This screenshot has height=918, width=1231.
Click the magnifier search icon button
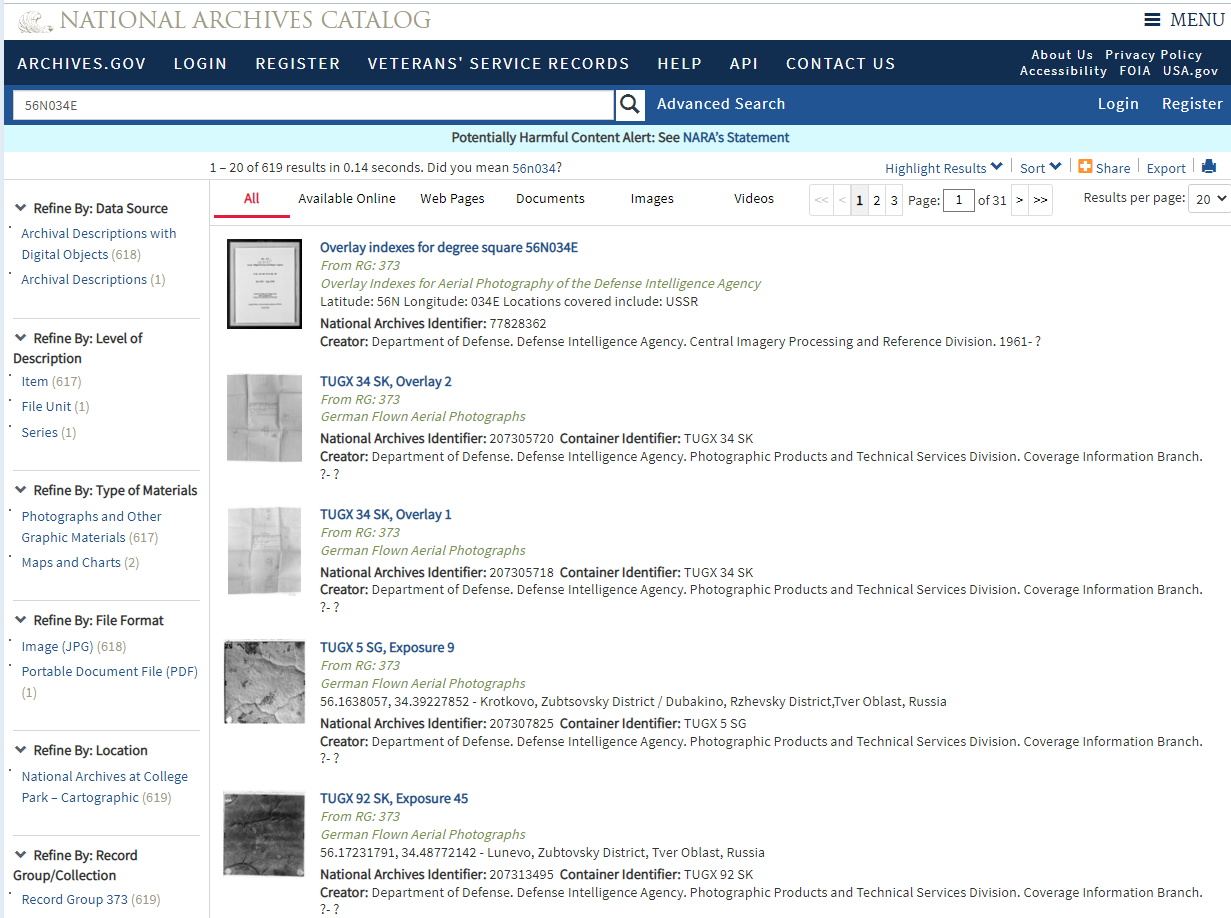(630, 104)
